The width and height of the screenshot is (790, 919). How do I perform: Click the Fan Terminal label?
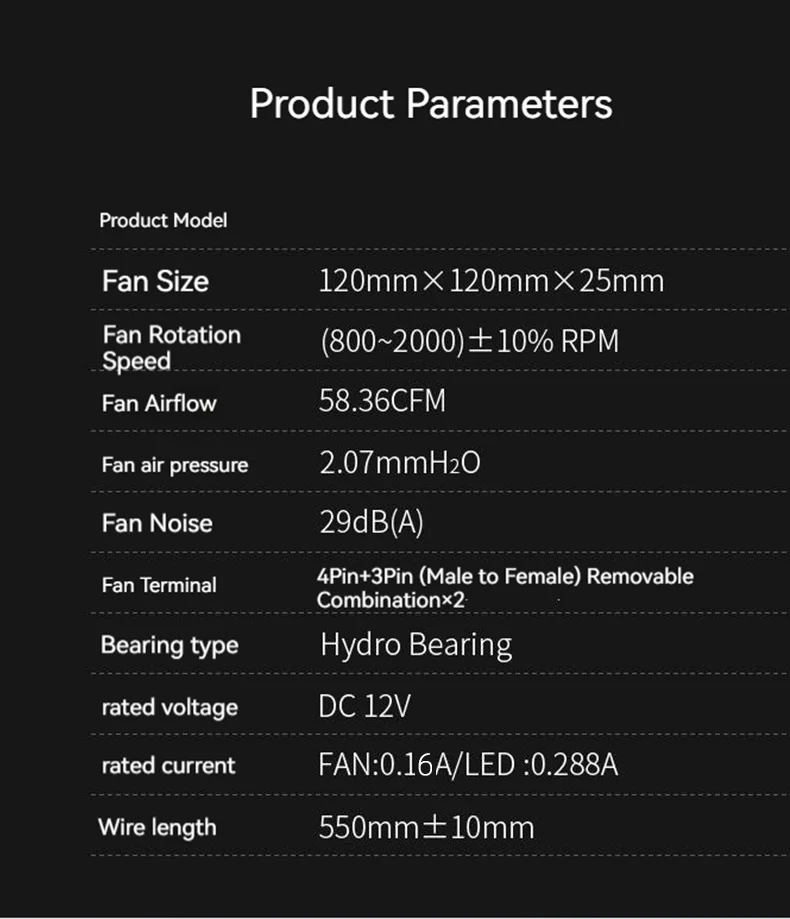(x=159, y=585)
